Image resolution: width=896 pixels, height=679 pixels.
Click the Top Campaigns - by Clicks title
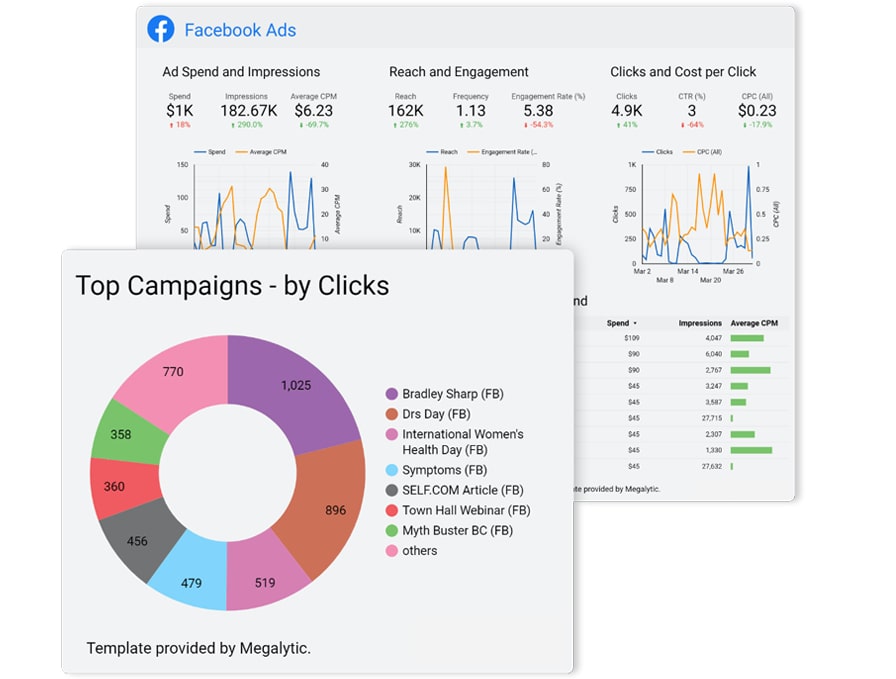click(x=232, y=286)
